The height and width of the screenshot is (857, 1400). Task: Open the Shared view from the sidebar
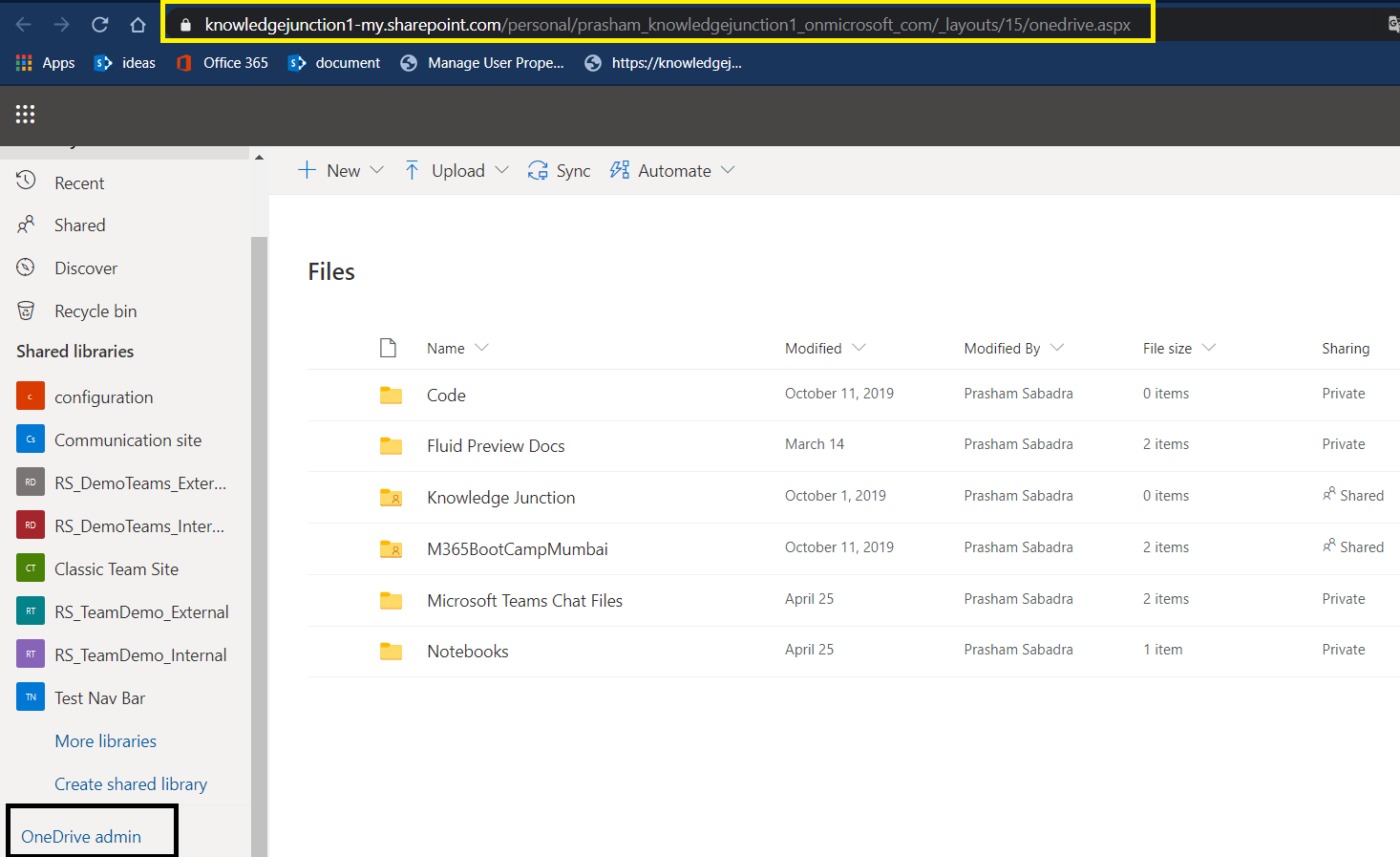click(81, 225)
